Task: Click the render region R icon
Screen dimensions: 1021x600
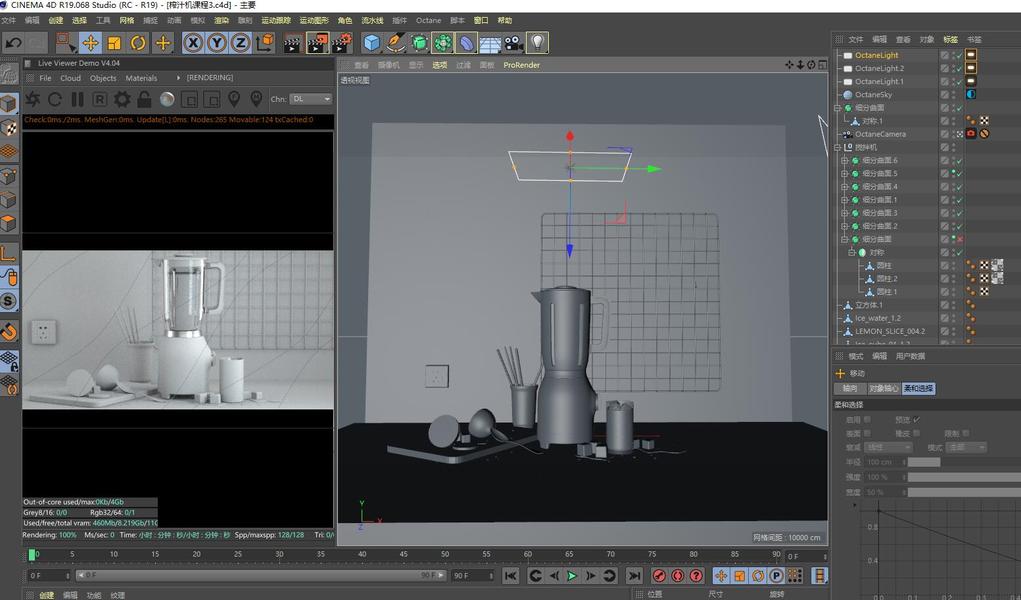Action: pyautogui.click(x=100, y=99)
